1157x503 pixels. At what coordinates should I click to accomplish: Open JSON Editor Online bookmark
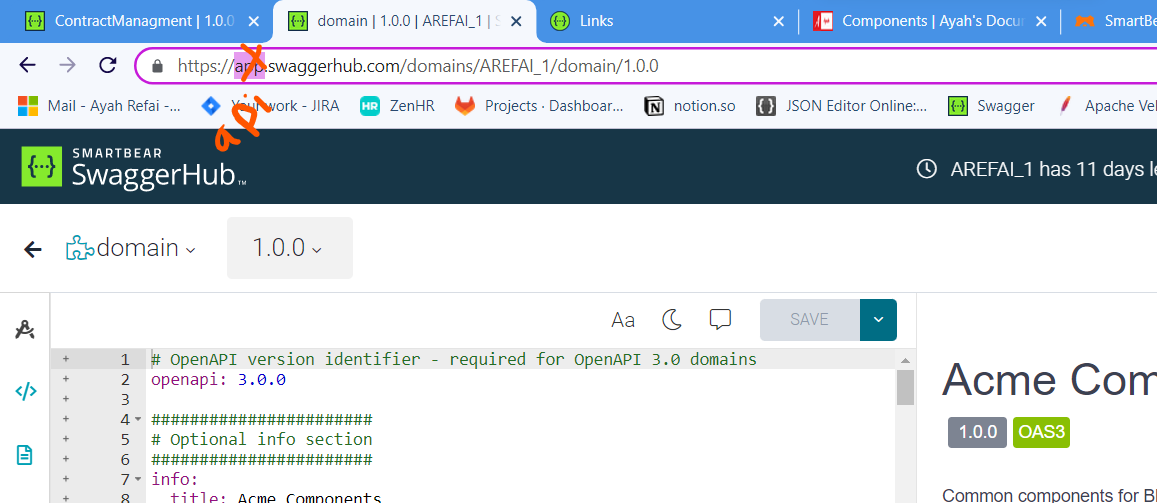(842, 105)
